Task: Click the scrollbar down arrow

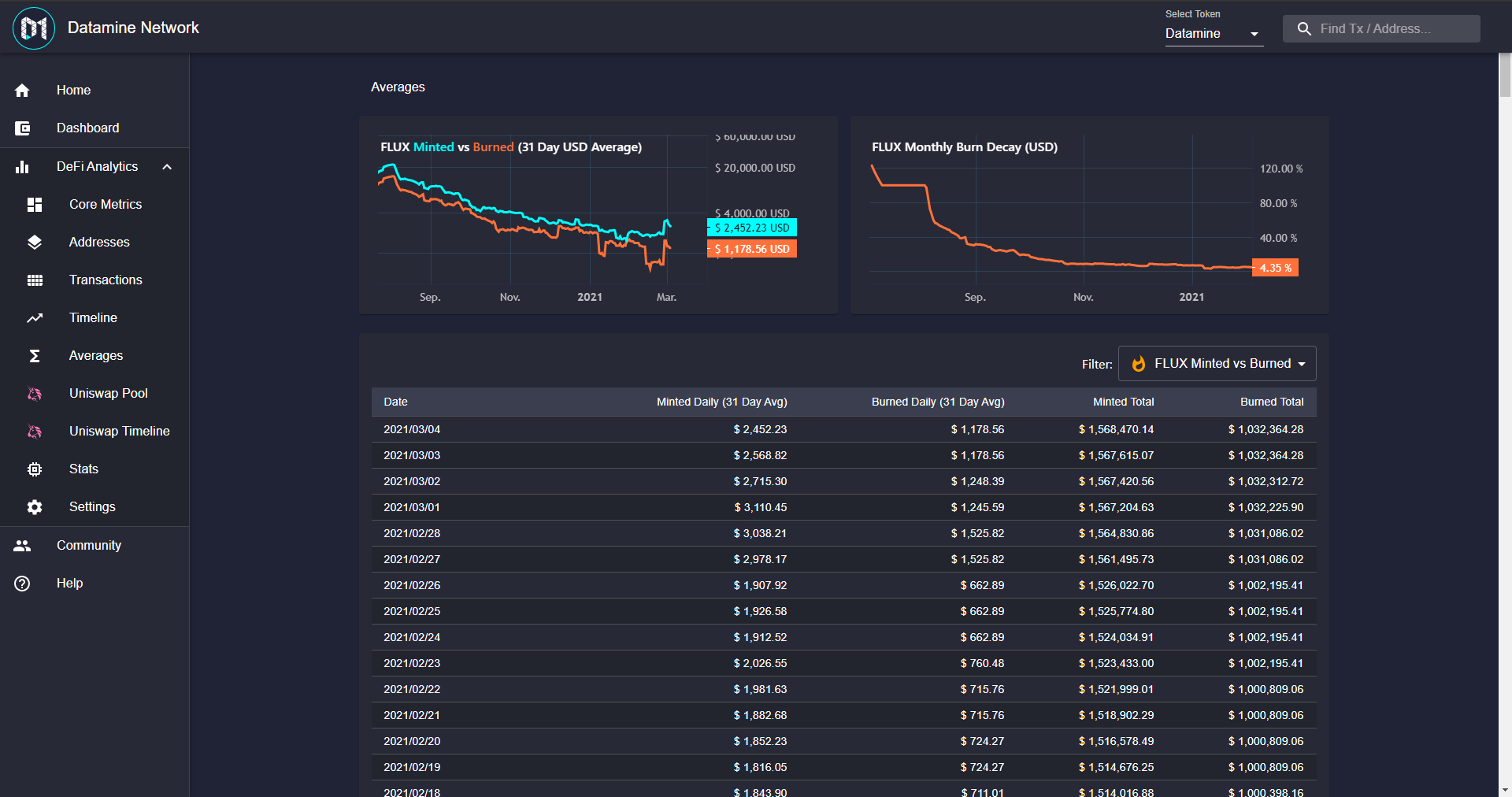Action: click(1505, 790)
